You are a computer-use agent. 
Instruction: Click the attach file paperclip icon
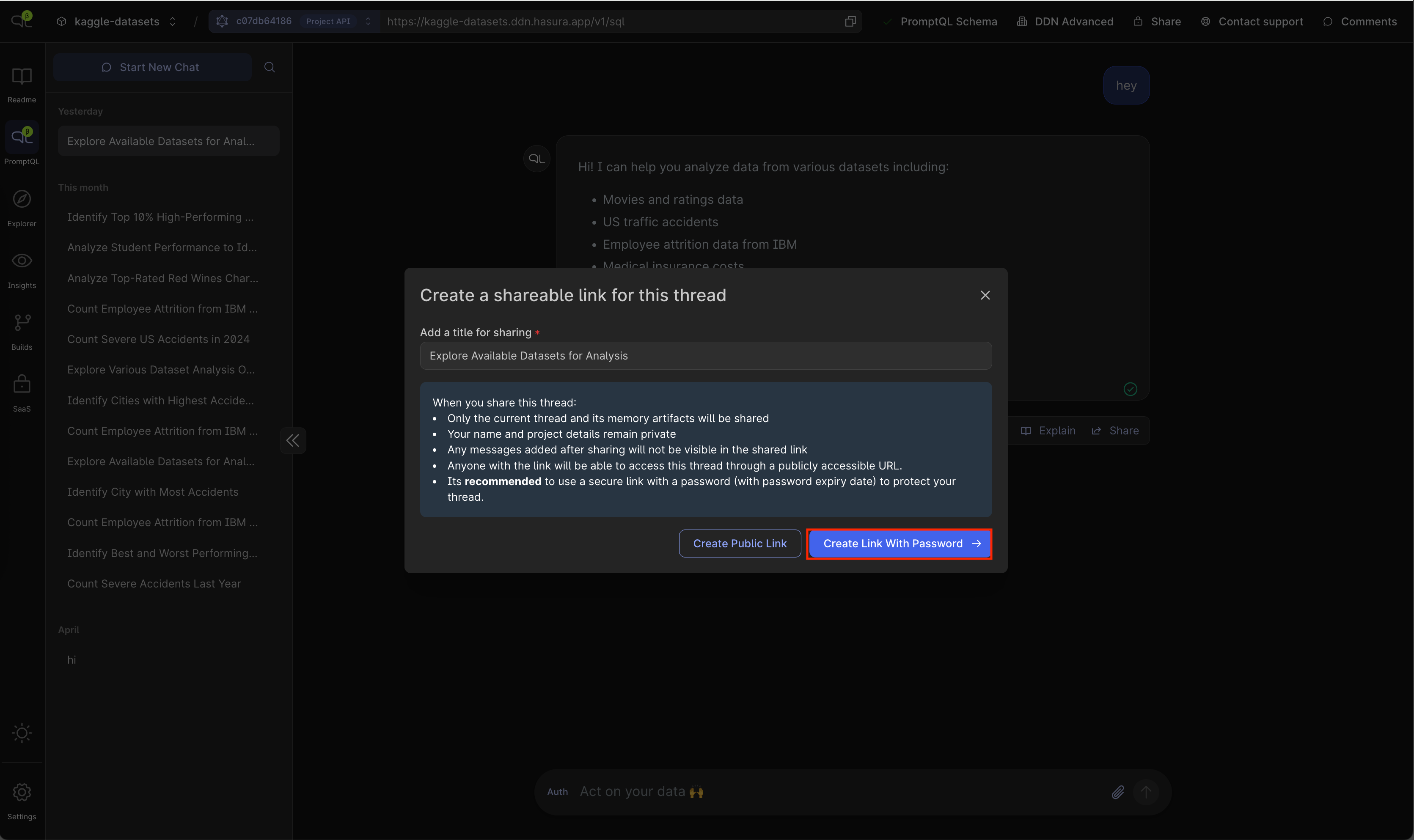[x=1117, y=792]
